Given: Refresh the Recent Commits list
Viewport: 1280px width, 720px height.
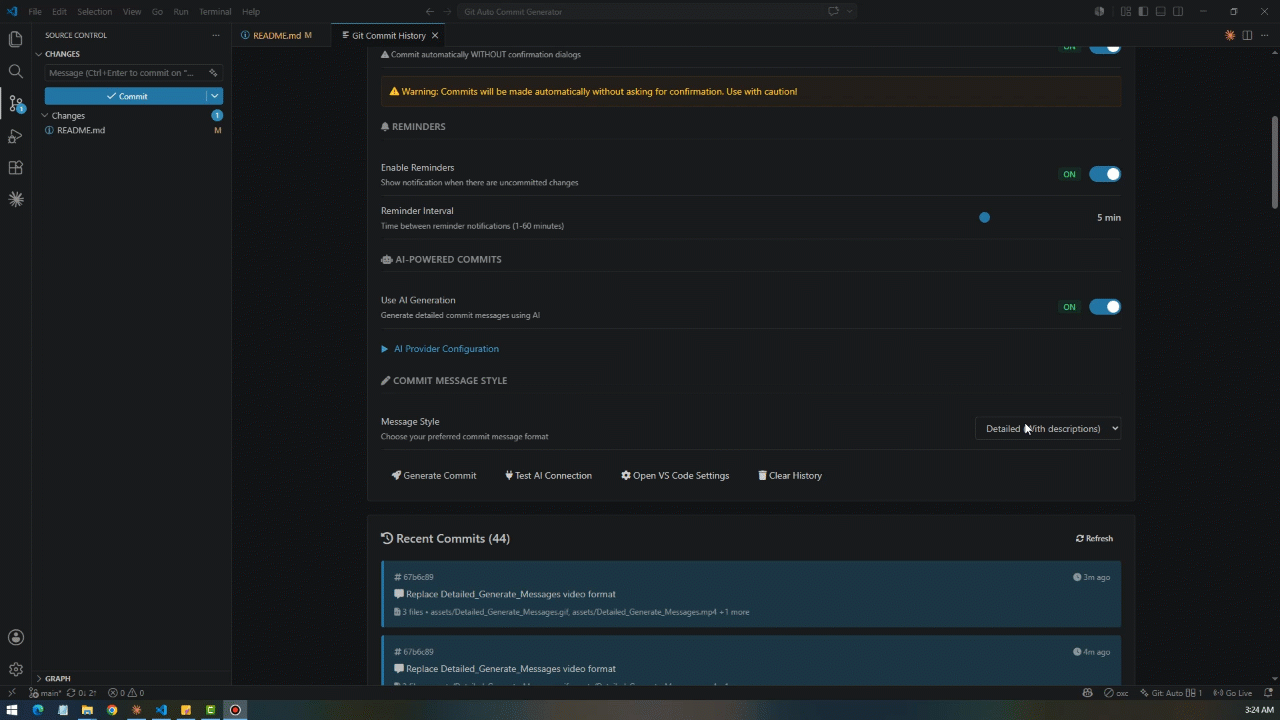Looking at the screenshot, I should (x=1095, y=538).
